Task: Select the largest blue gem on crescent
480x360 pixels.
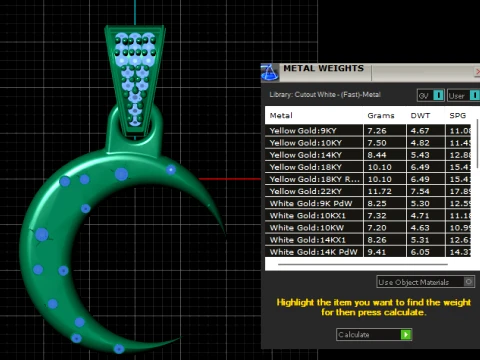Action: pyautogui.click(x=42, y=234)
